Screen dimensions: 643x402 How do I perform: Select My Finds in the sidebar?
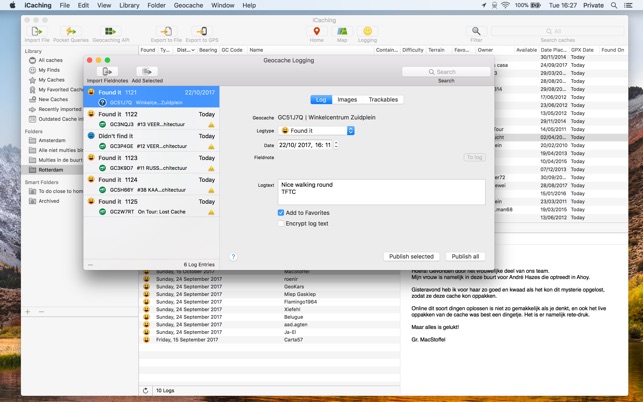pyautogui.click(x=49, y=70)
